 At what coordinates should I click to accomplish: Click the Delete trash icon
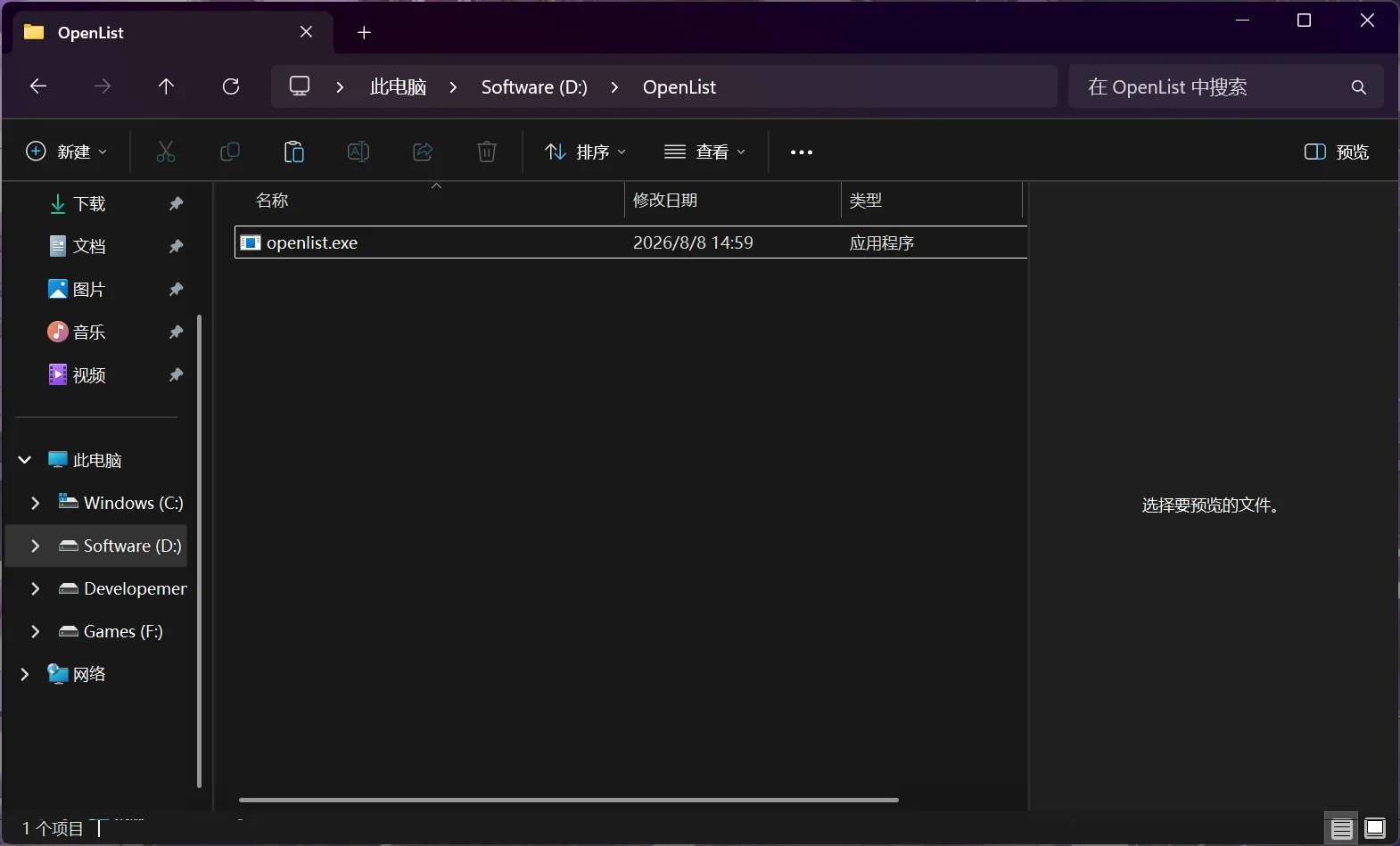click(487, 152)
